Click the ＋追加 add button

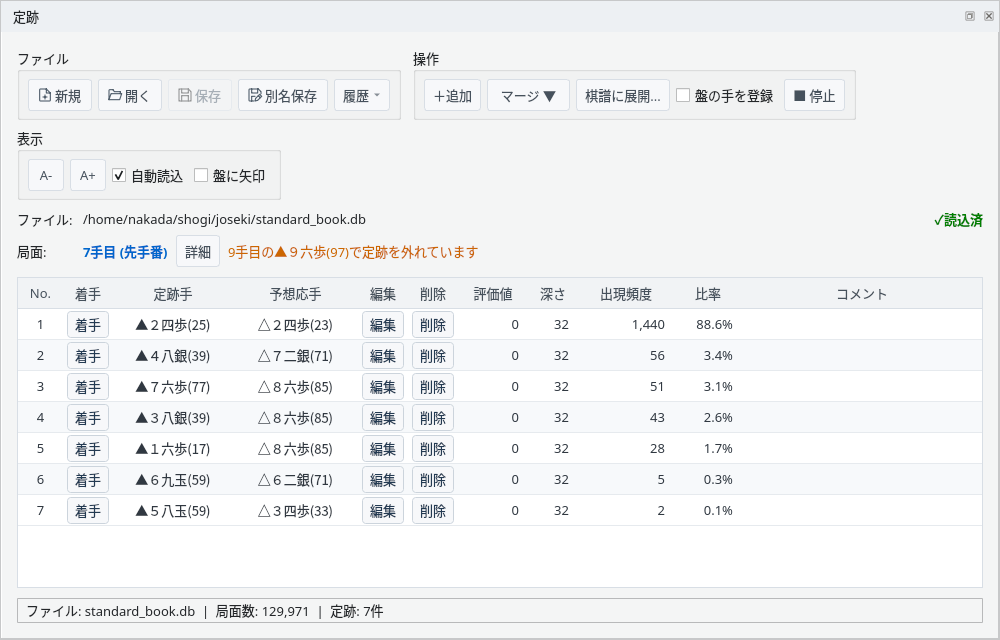point(452,96)
